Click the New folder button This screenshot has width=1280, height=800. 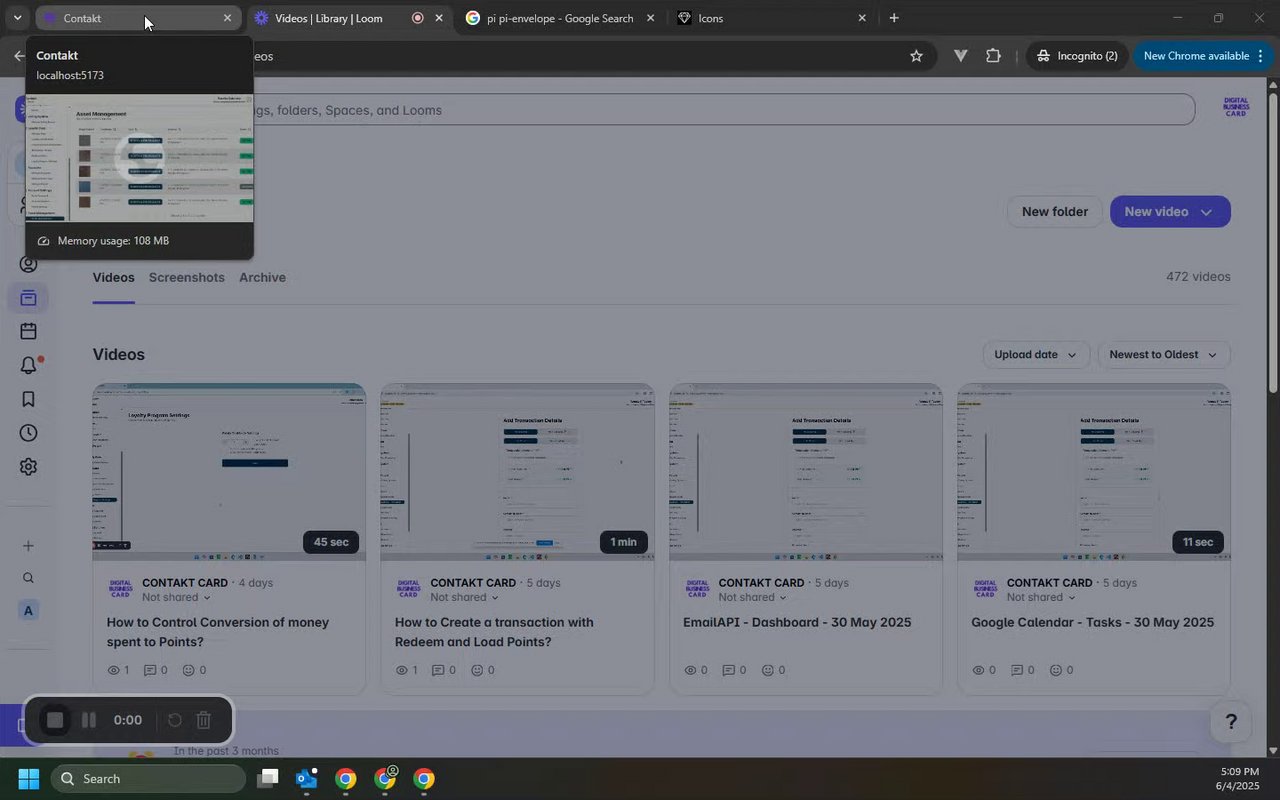[x=1055, y=212]
